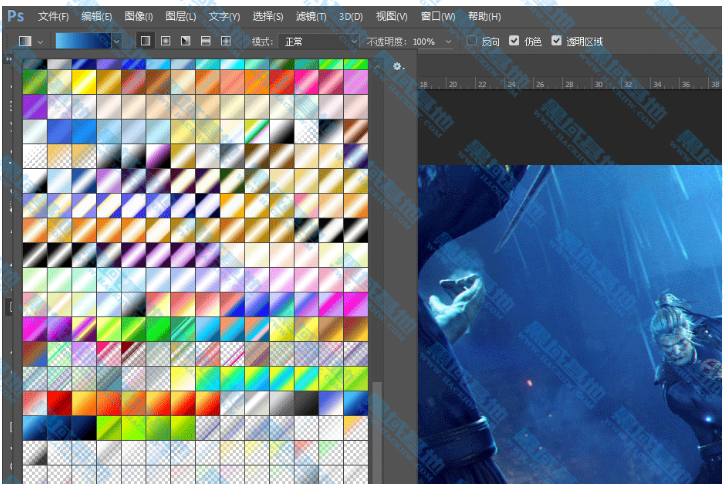
Task: Open the tool preset picker dropdown arrow
Action: tap(40, 42)
